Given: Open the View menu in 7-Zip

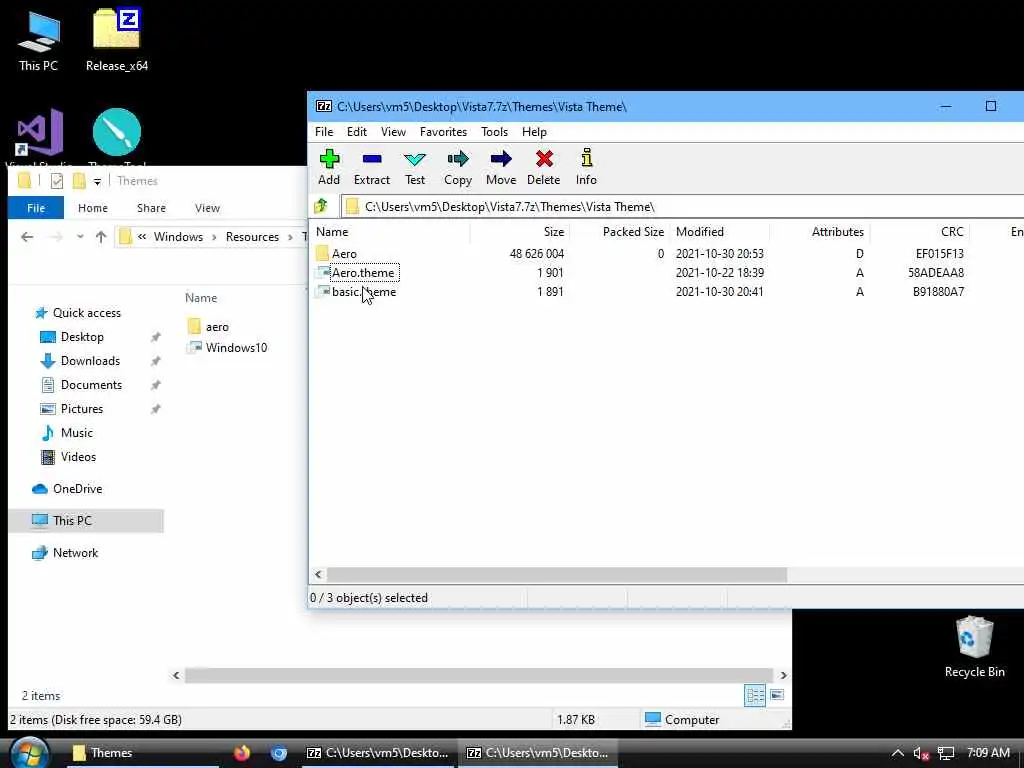Looking at the screenshot, I should pos(393,132).
